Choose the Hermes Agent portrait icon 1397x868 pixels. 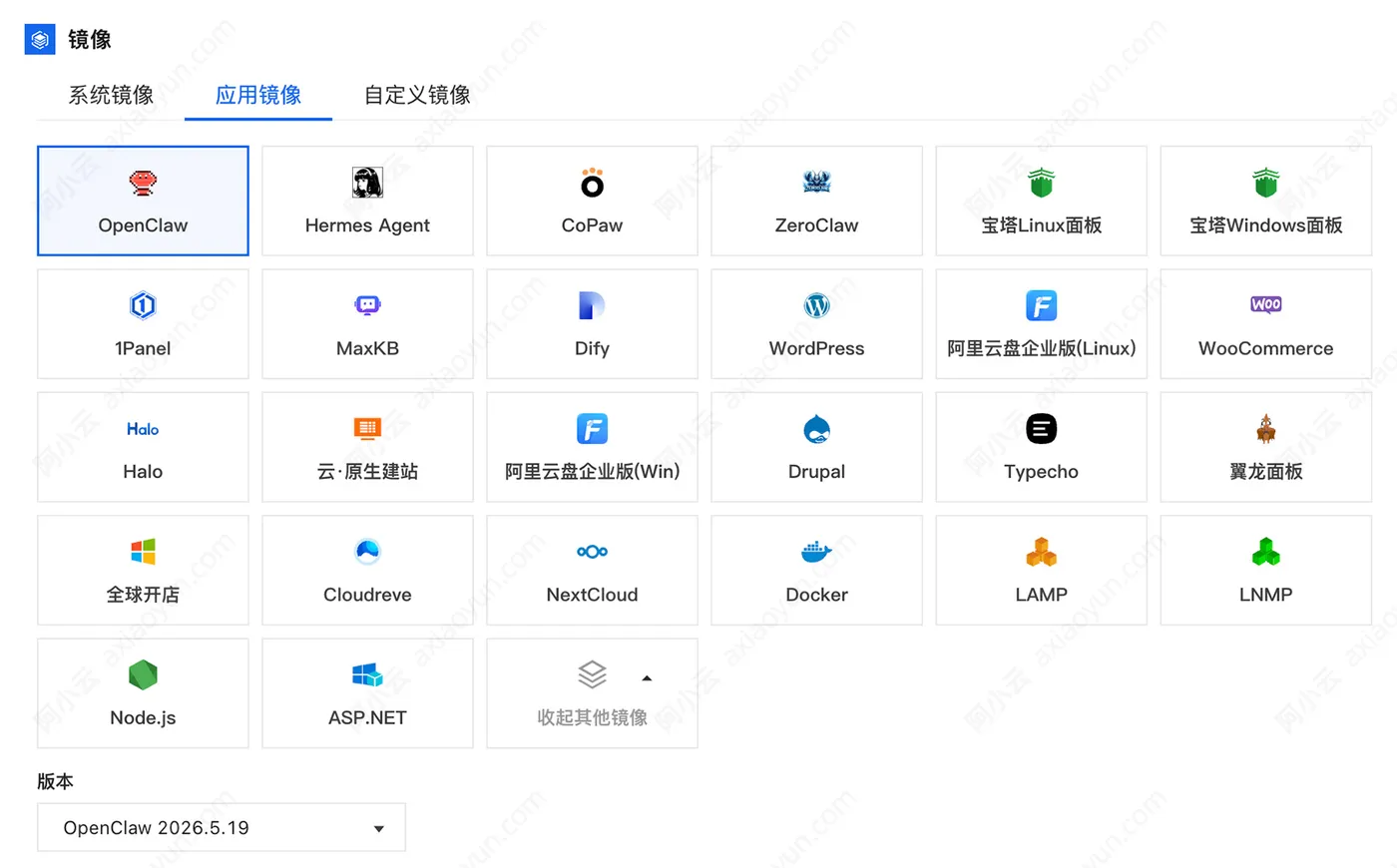click(367, 183)
